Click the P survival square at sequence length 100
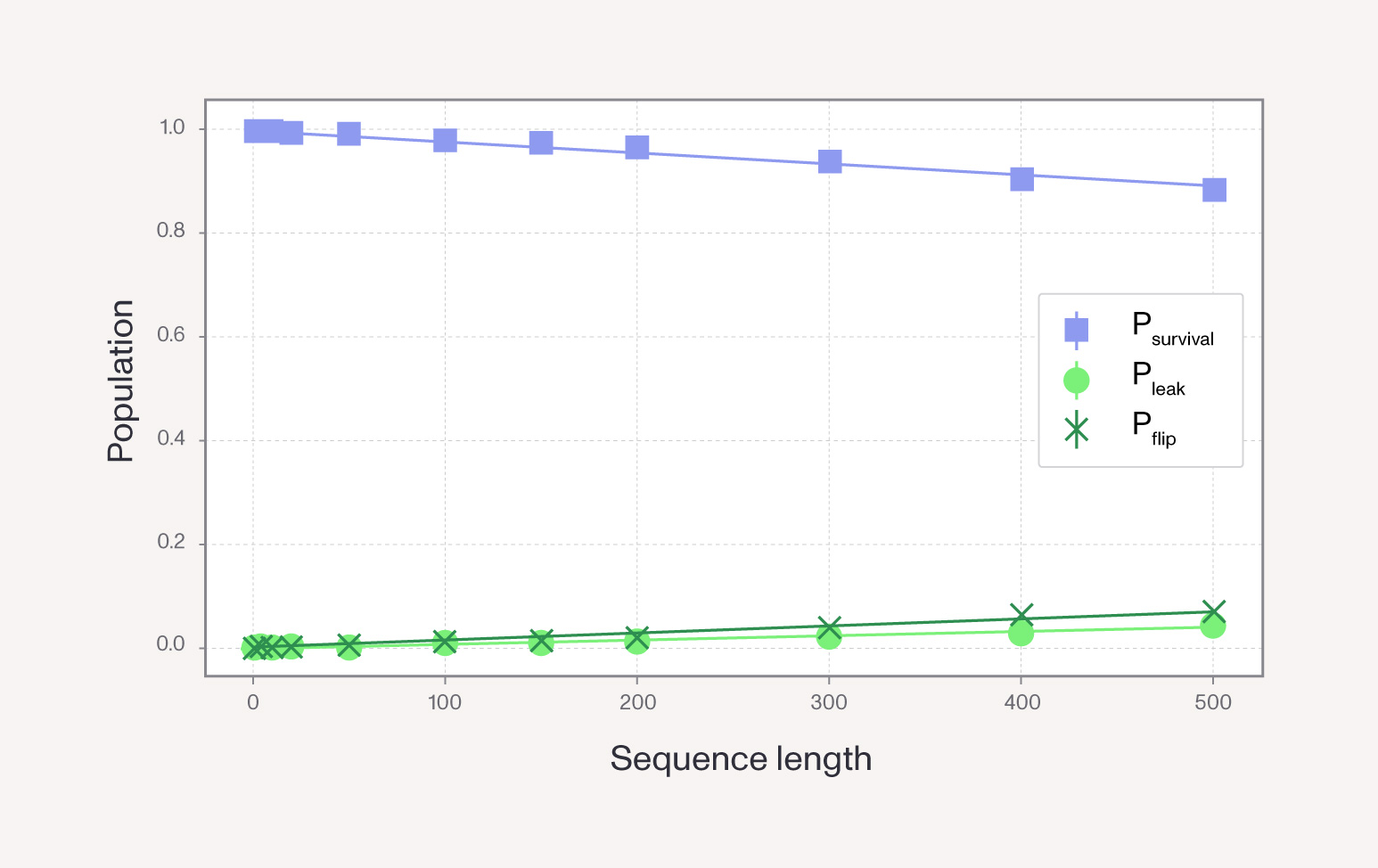The height and width of the screenshot is (868, 1378). point(445,140)
